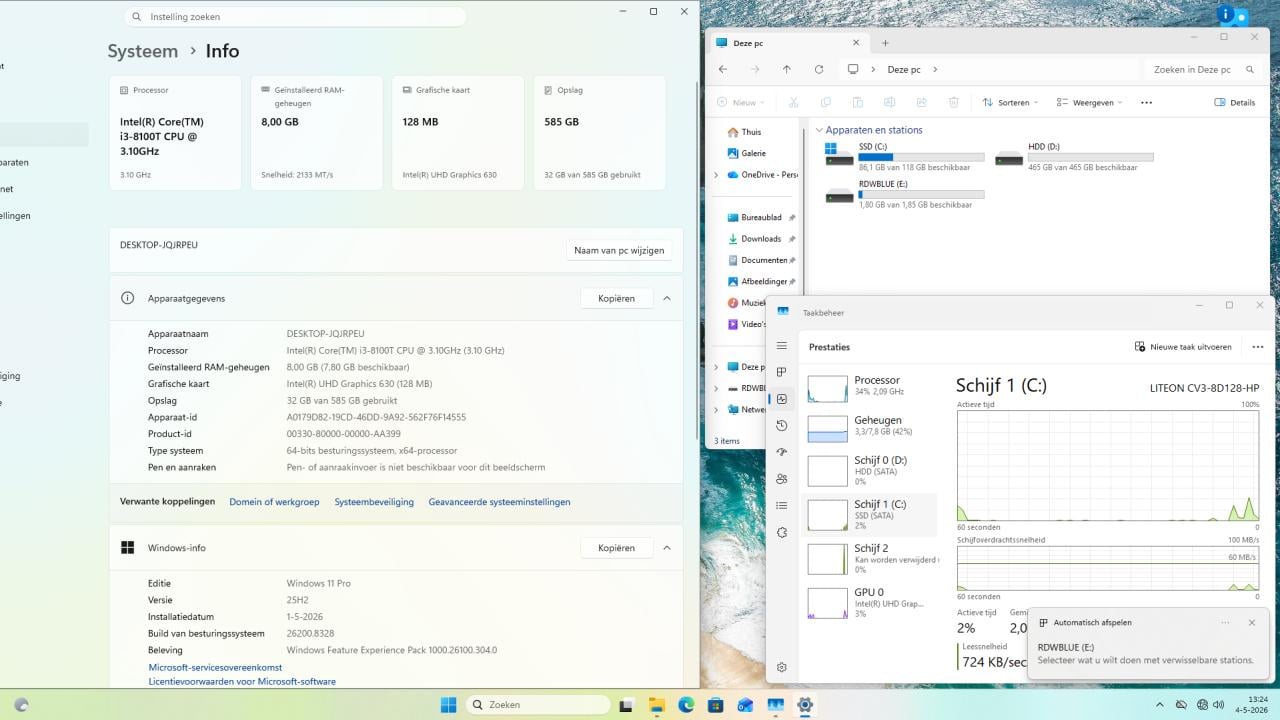Image resolution: width=1280 pixels, height=720 pixels.
Task: Open Microsoft Edge from the taskbar
Action: (686, 705)
